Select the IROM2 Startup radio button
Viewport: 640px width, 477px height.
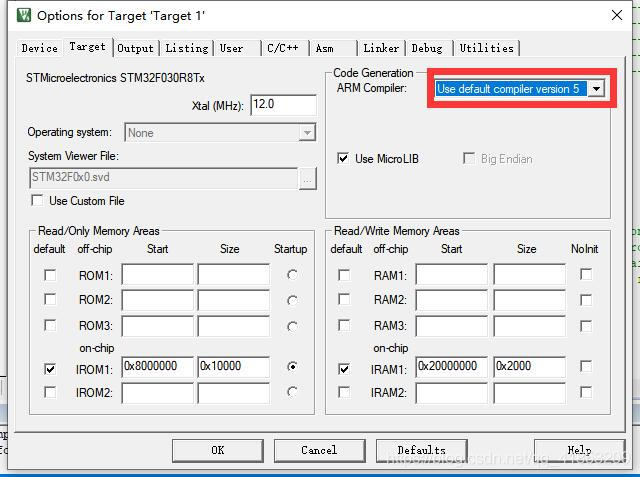click(x=292, y=392)
